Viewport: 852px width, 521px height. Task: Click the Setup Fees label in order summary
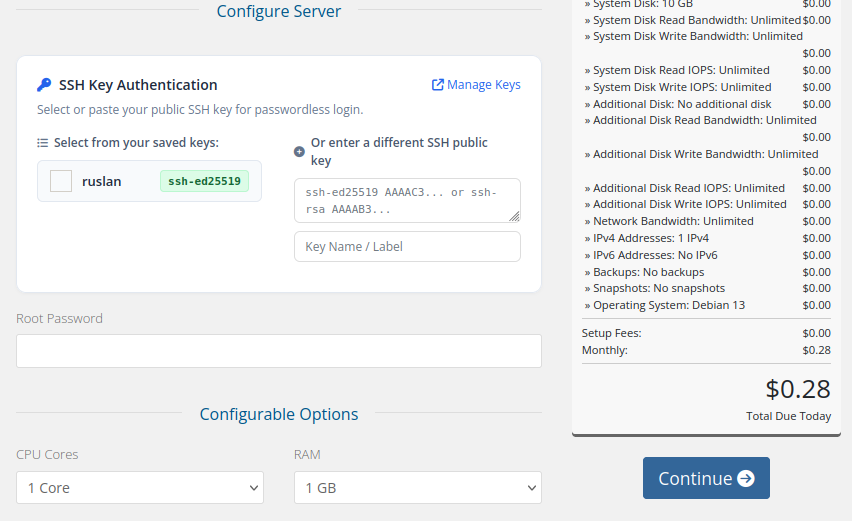612,333
